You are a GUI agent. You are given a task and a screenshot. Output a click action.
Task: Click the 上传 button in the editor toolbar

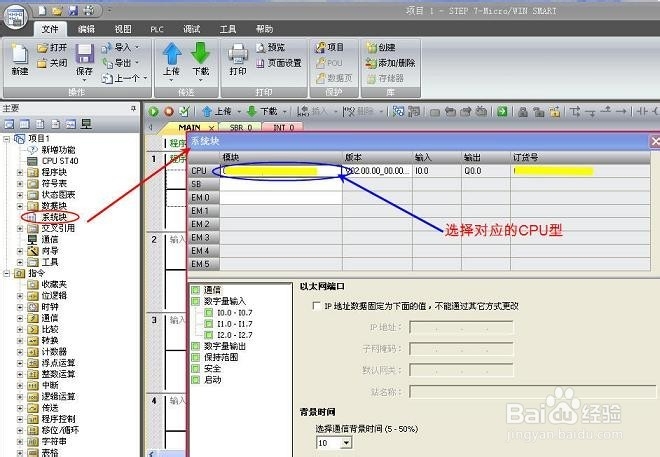pos(217,112)
